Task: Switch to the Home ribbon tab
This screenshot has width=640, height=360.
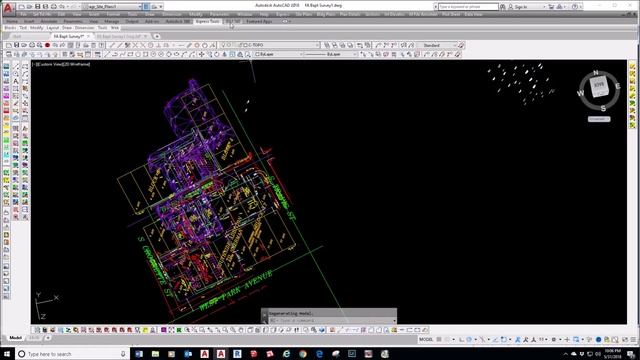Action: tap(12, 21)
